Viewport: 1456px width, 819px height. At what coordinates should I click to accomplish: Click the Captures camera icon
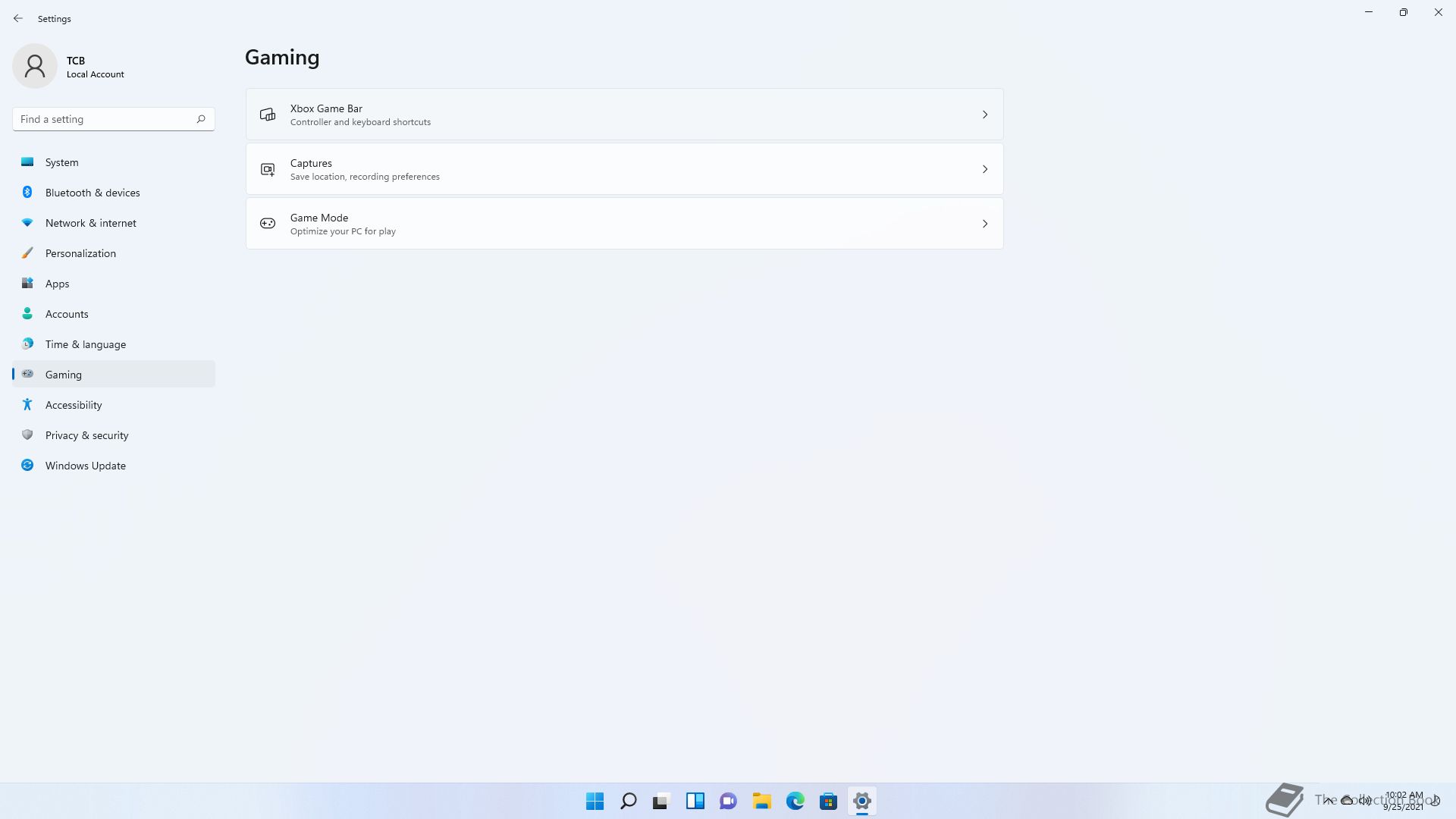(268, 169)
